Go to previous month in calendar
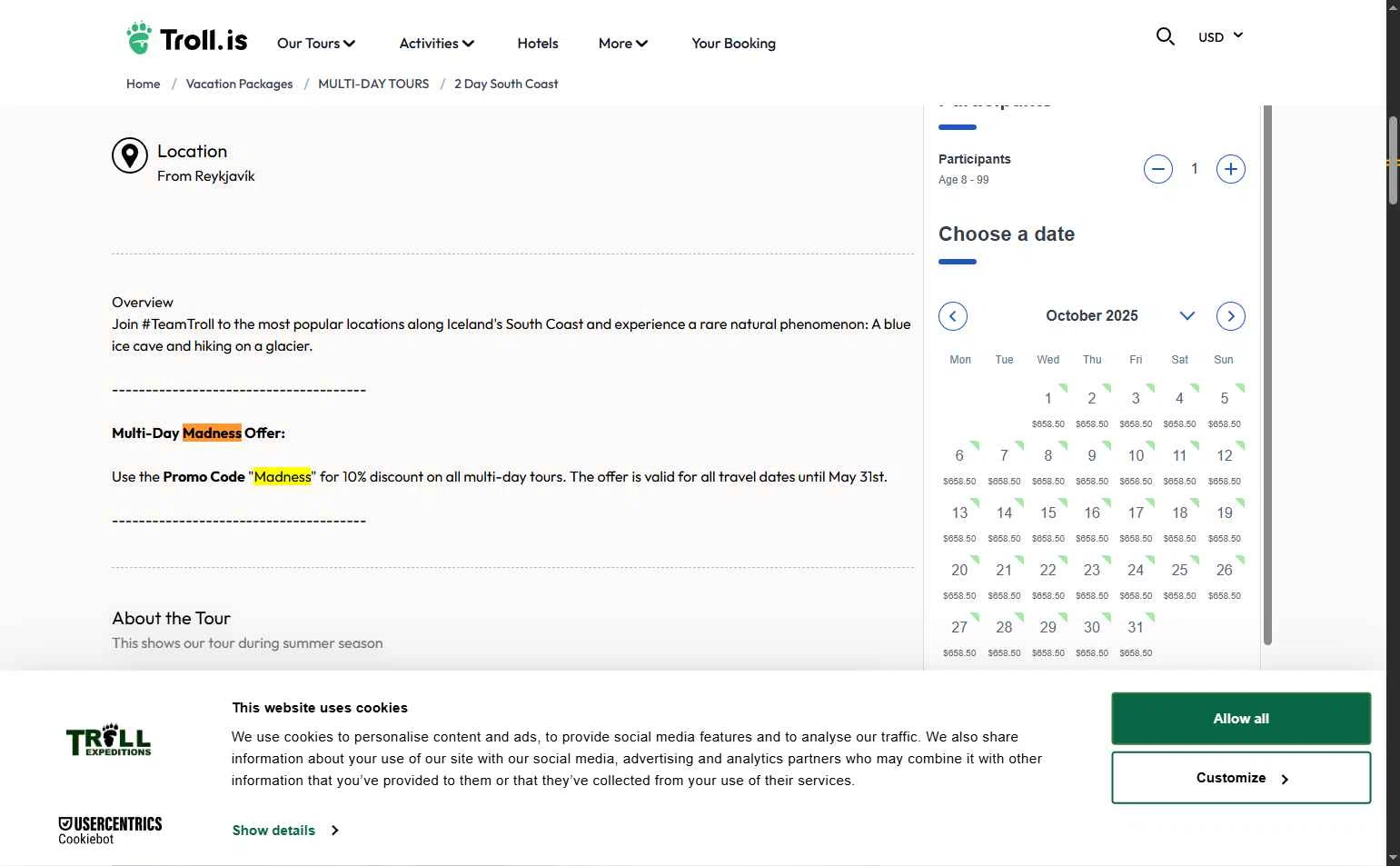The height and width of the screenshot is (866, 1400). (953, 316)
